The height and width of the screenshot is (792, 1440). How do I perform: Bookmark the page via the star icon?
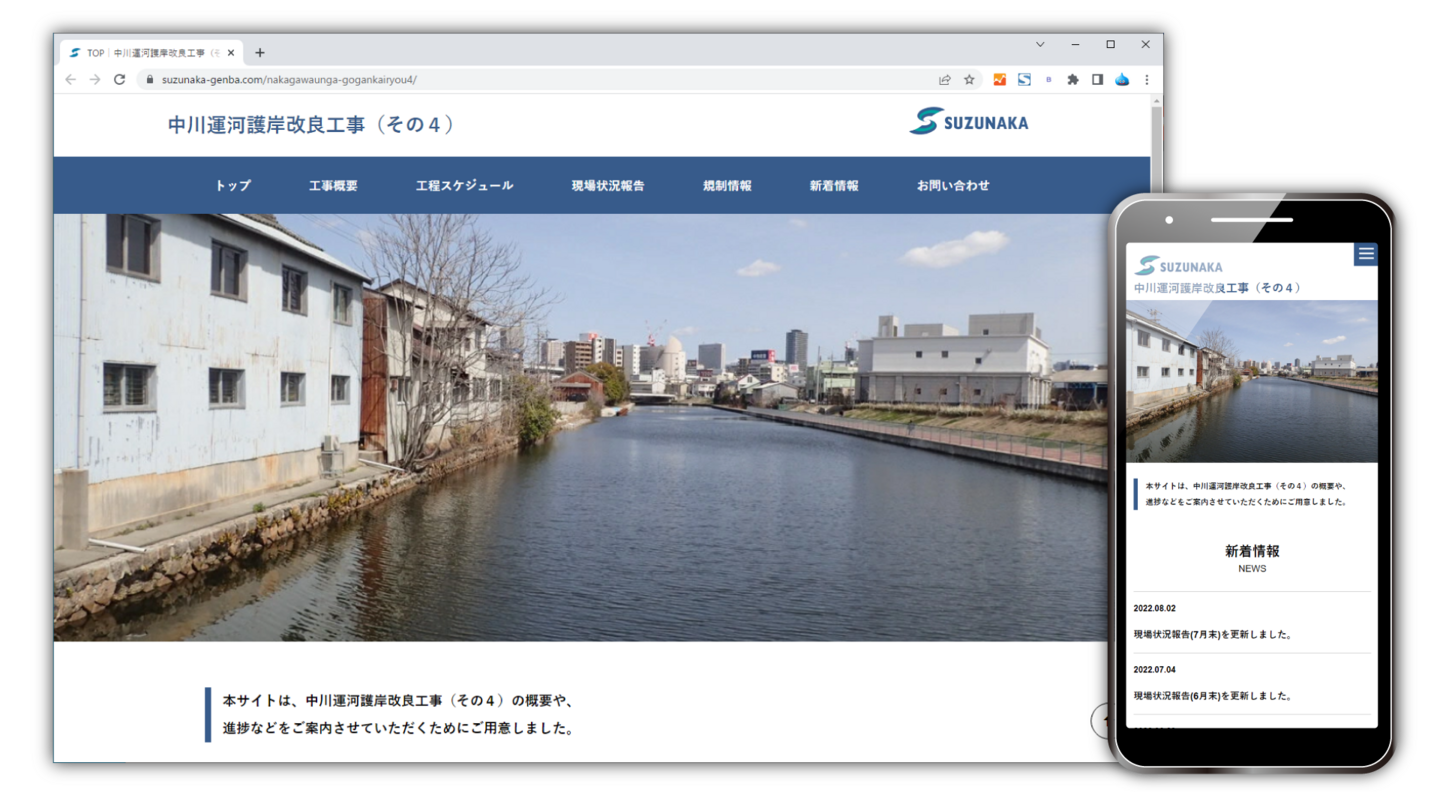[x=969, y=79]
